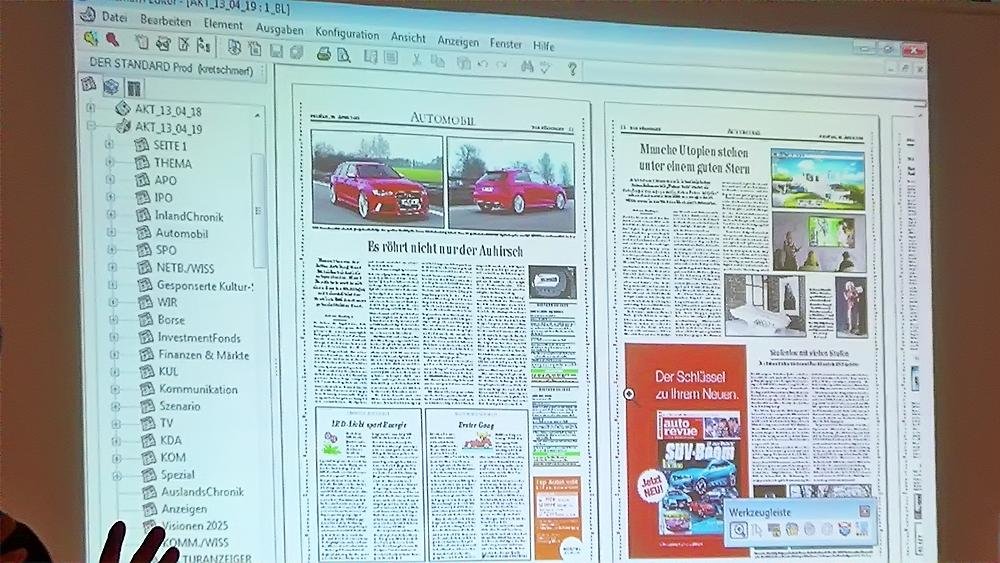Click the save disk icon in toolbar
This screenshot has width=1000, height=563.
point(275,50)
